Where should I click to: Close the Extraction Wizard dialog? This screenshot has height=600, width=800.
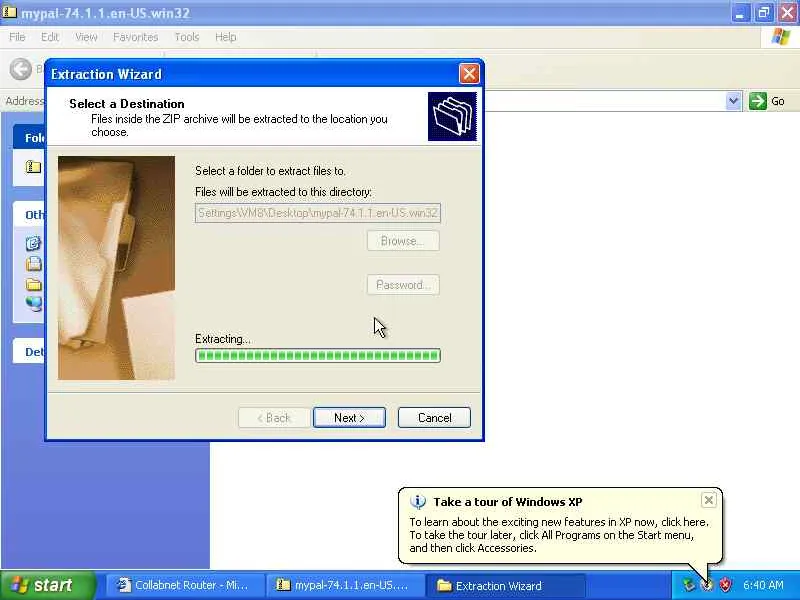(x=469, y=73)
